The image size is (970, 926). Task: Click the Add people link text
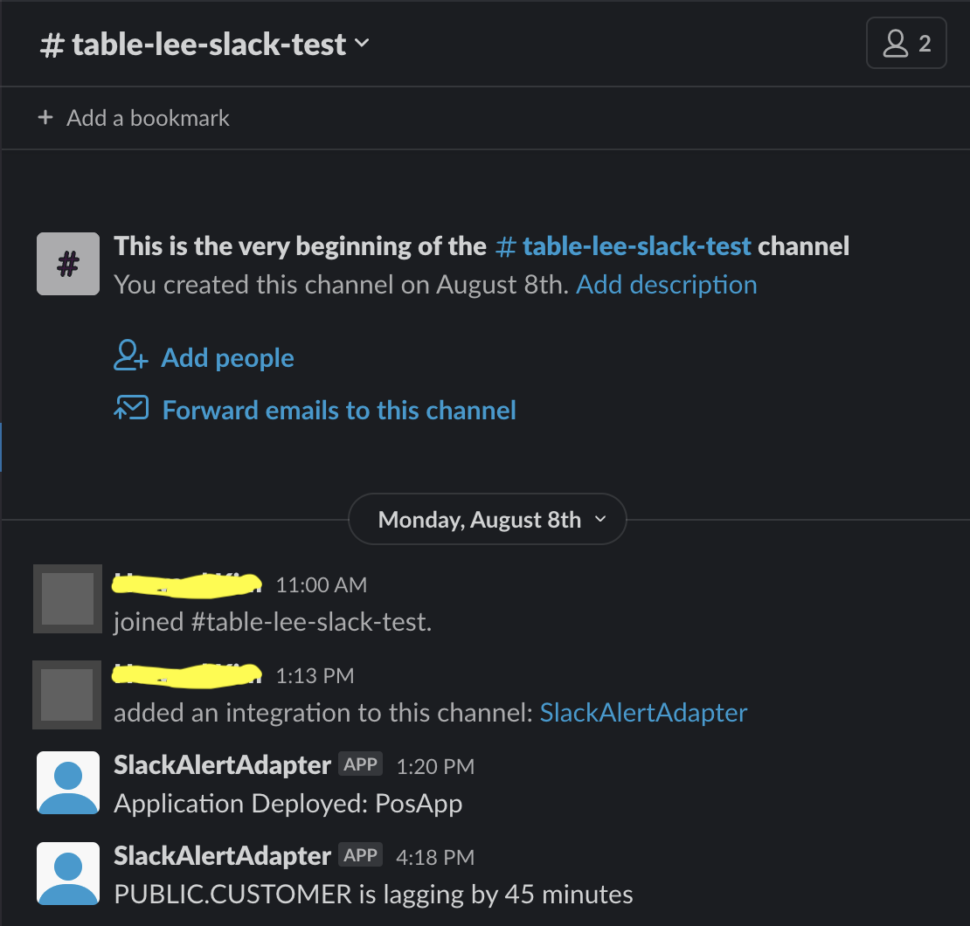[228, 358]
